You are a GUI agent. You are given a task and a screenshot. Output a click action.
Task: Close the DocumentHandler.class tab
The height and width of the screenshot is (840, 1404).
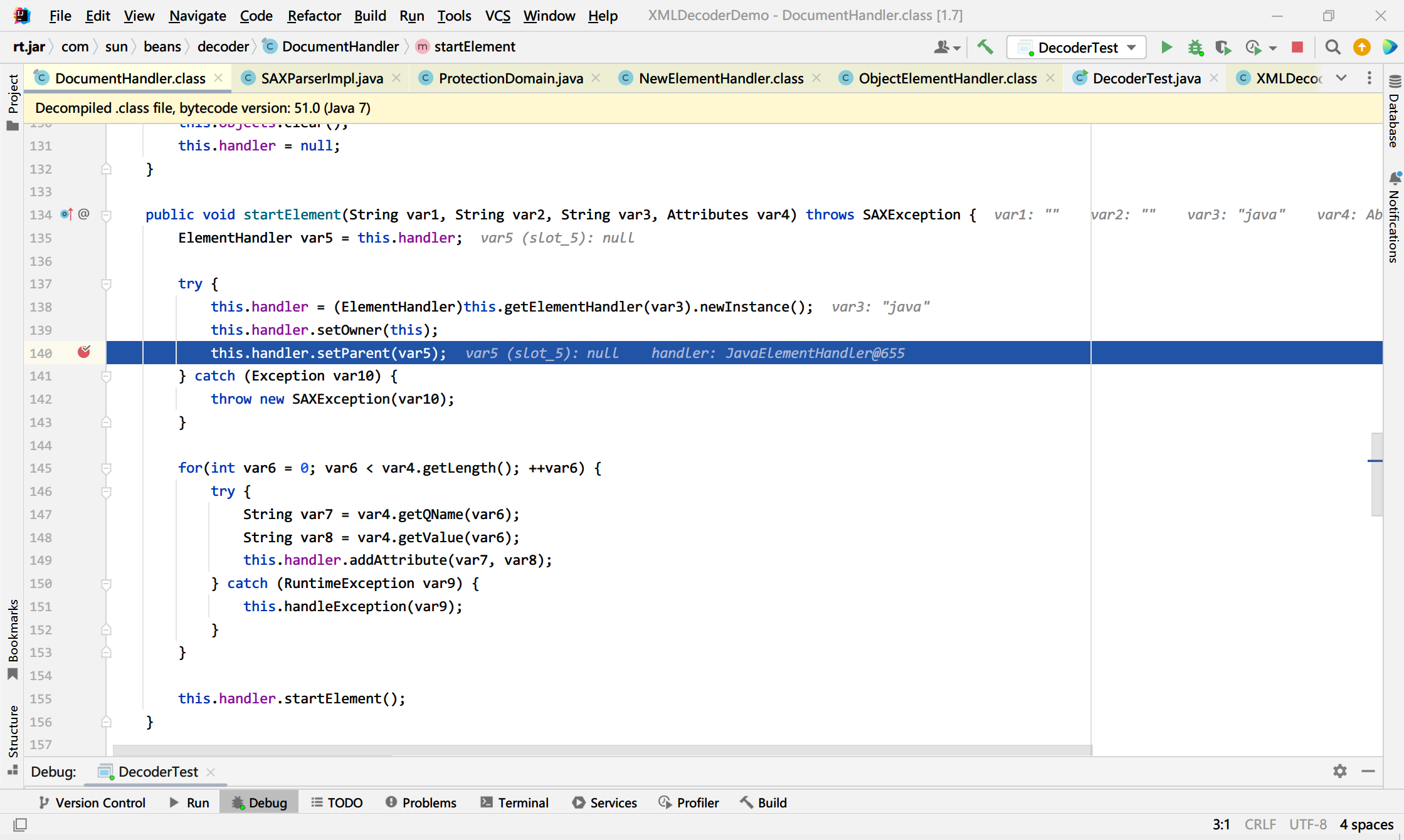218,78
